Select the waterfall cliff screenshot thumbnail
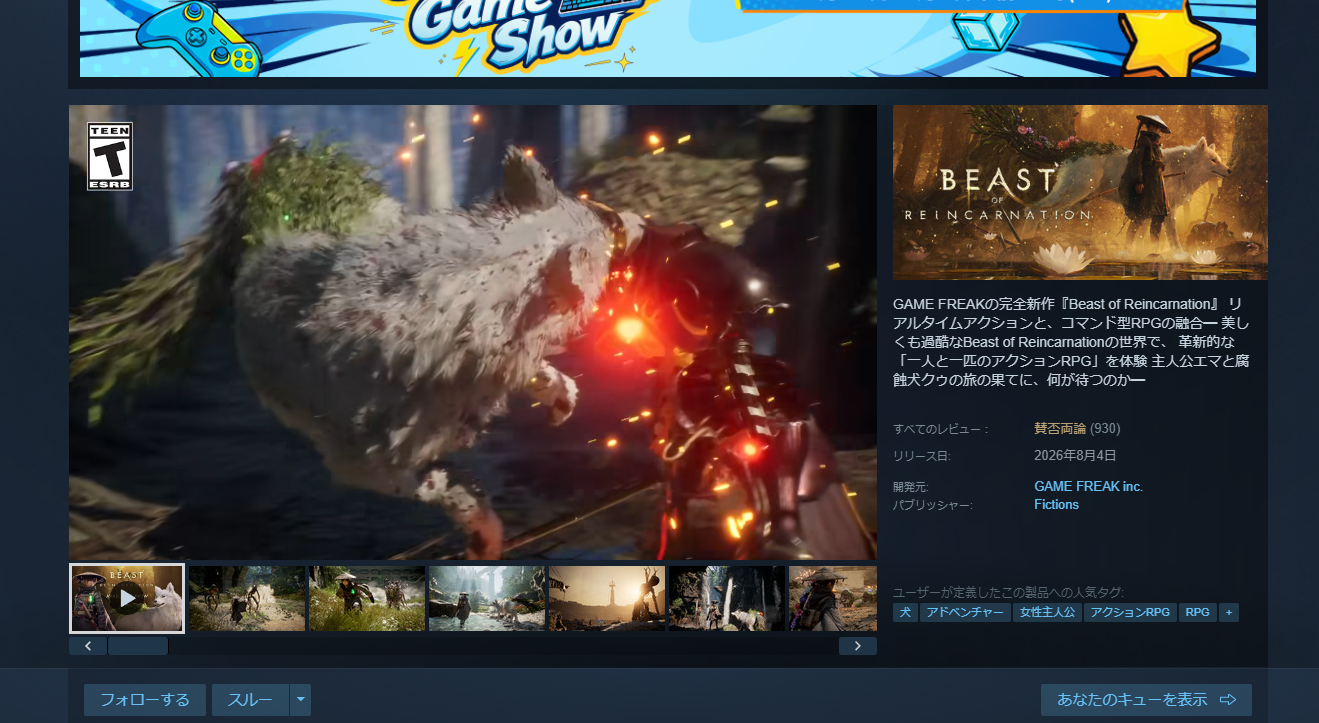This screenshot has width=1319, height=723. click(727, 598)
